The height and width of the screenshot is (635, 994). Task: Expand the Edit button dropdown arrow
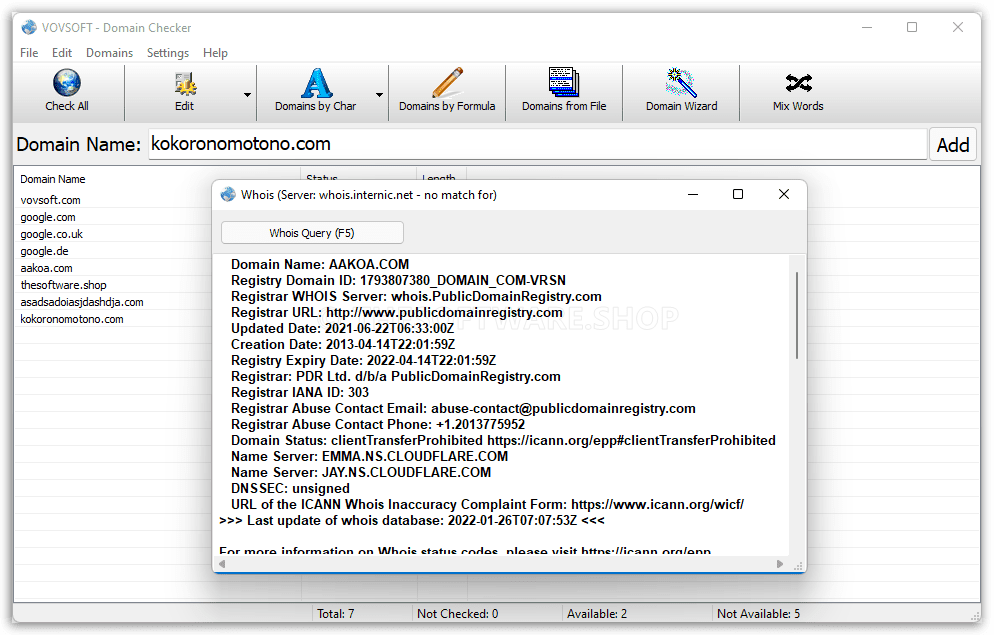[247, 94]
